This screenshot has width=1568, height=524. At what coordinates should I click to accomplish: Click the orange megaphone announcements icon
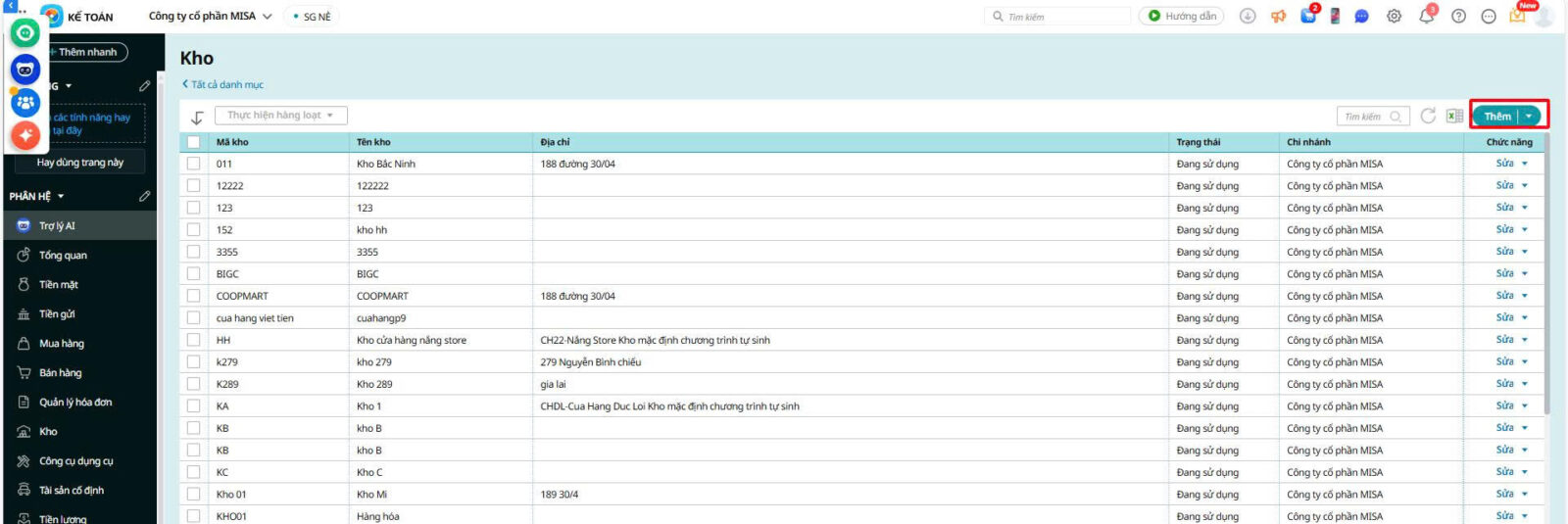(x=1278, y=17)
